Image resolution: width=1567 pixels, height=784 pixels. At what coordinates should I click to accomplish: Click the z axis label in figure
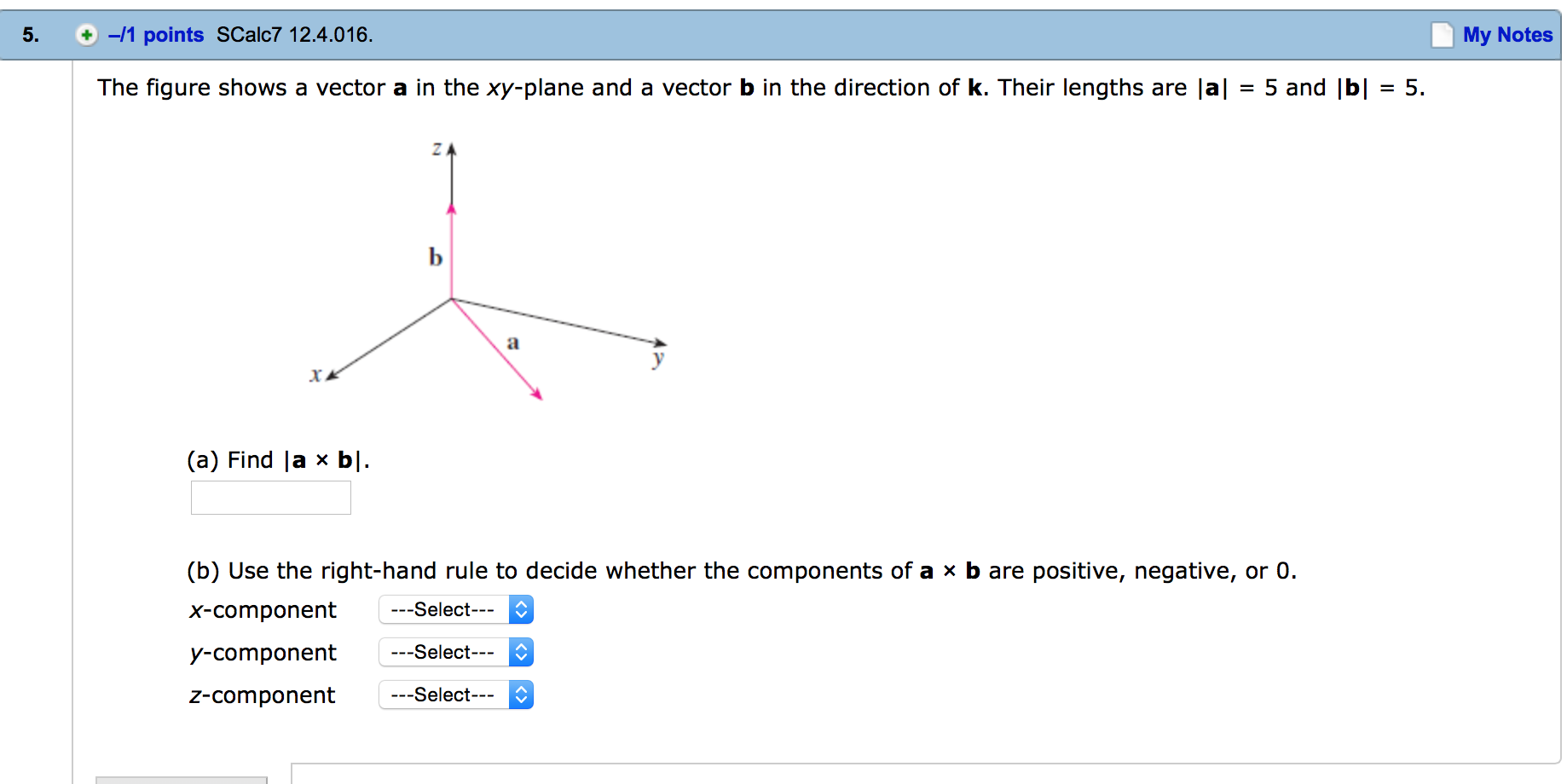(x=437, y=149)
